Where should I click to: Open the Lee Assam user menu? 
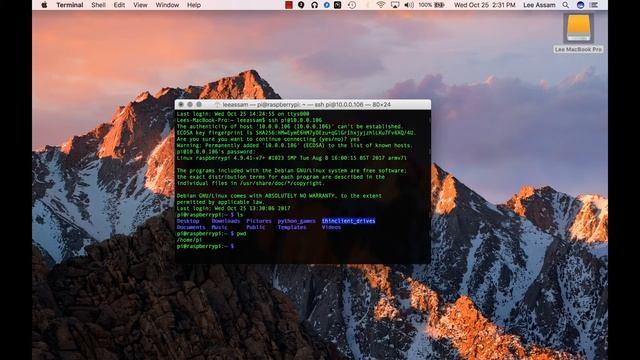tap(539, 5)
